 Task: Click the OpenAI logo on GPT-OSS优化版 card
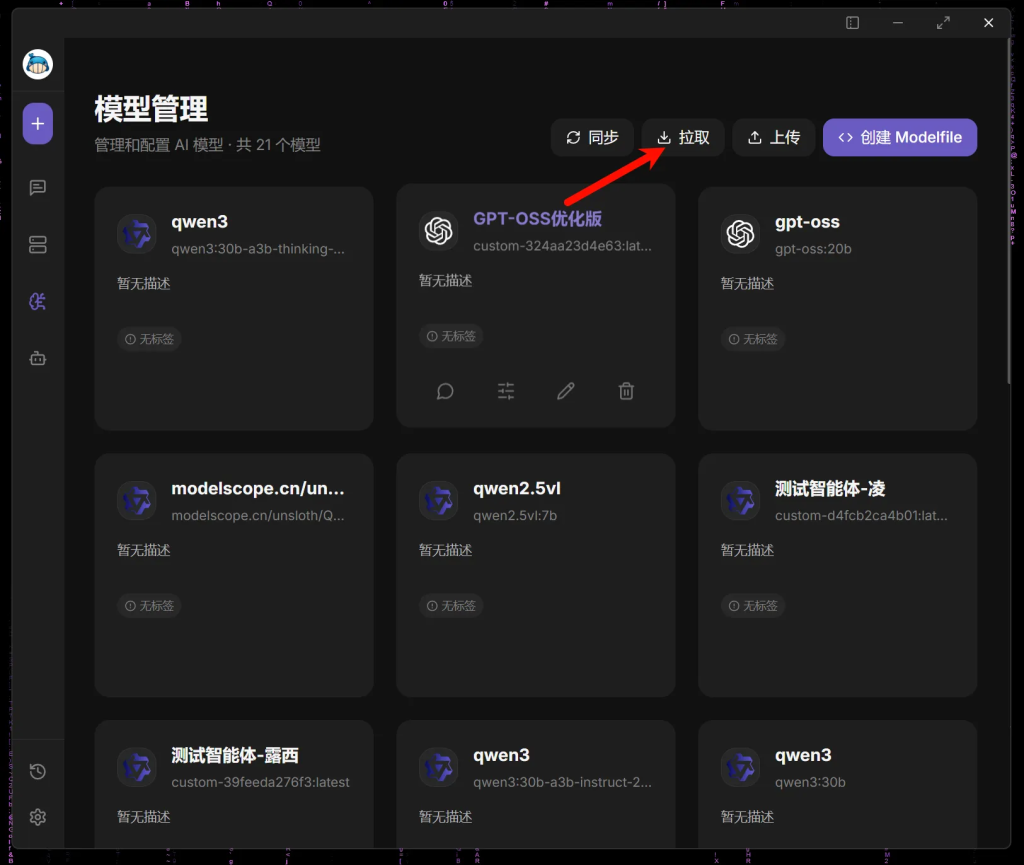click(x=439, y=230)
